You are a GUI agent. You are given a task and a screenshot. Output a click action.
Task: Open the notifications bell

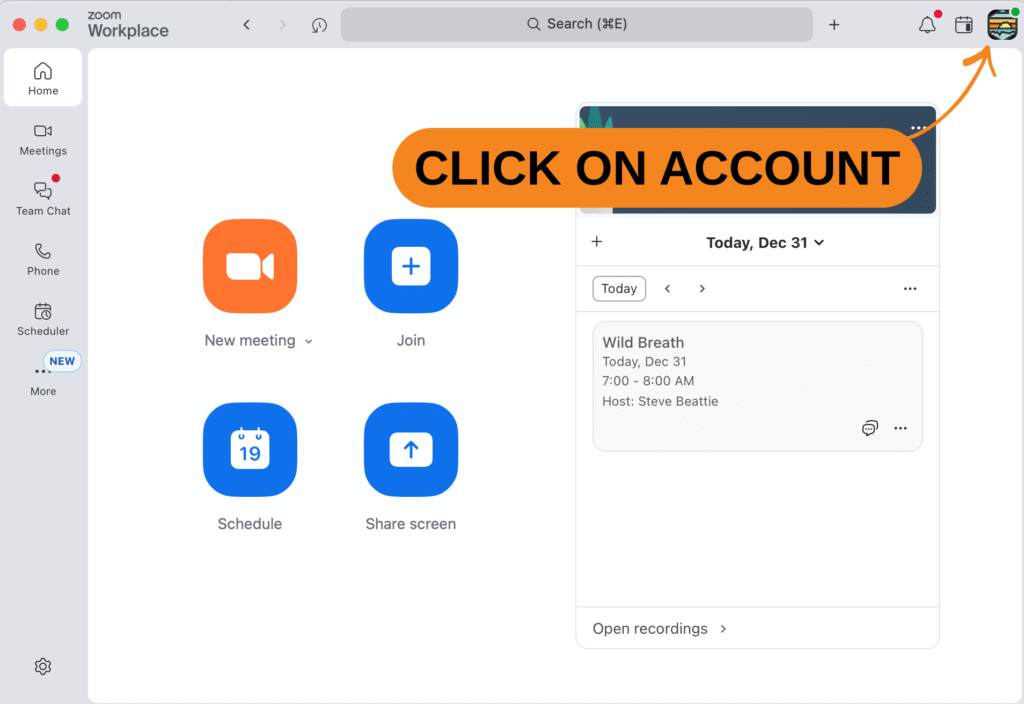[927, 25]
